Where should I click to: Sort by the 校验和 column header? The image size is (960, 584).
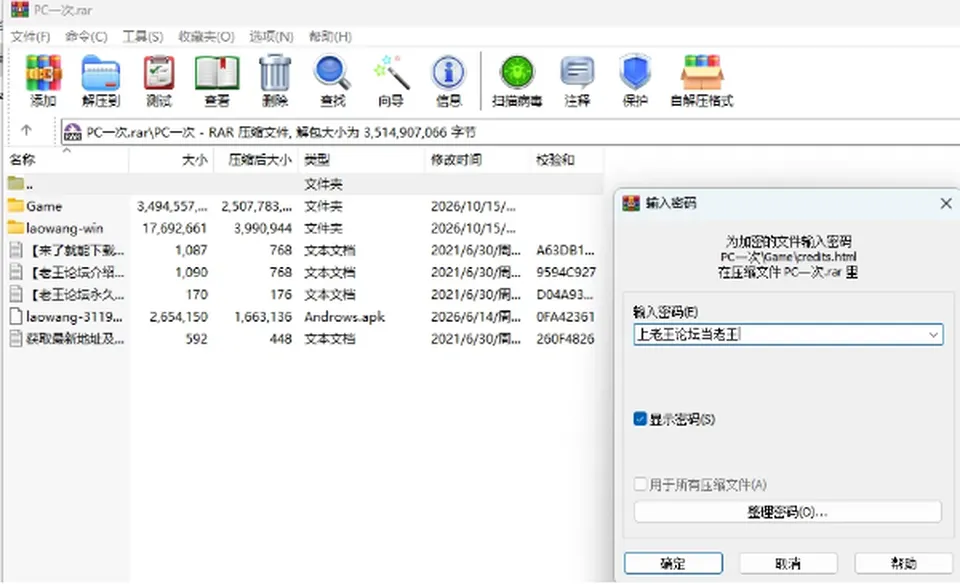pos(566,160)
